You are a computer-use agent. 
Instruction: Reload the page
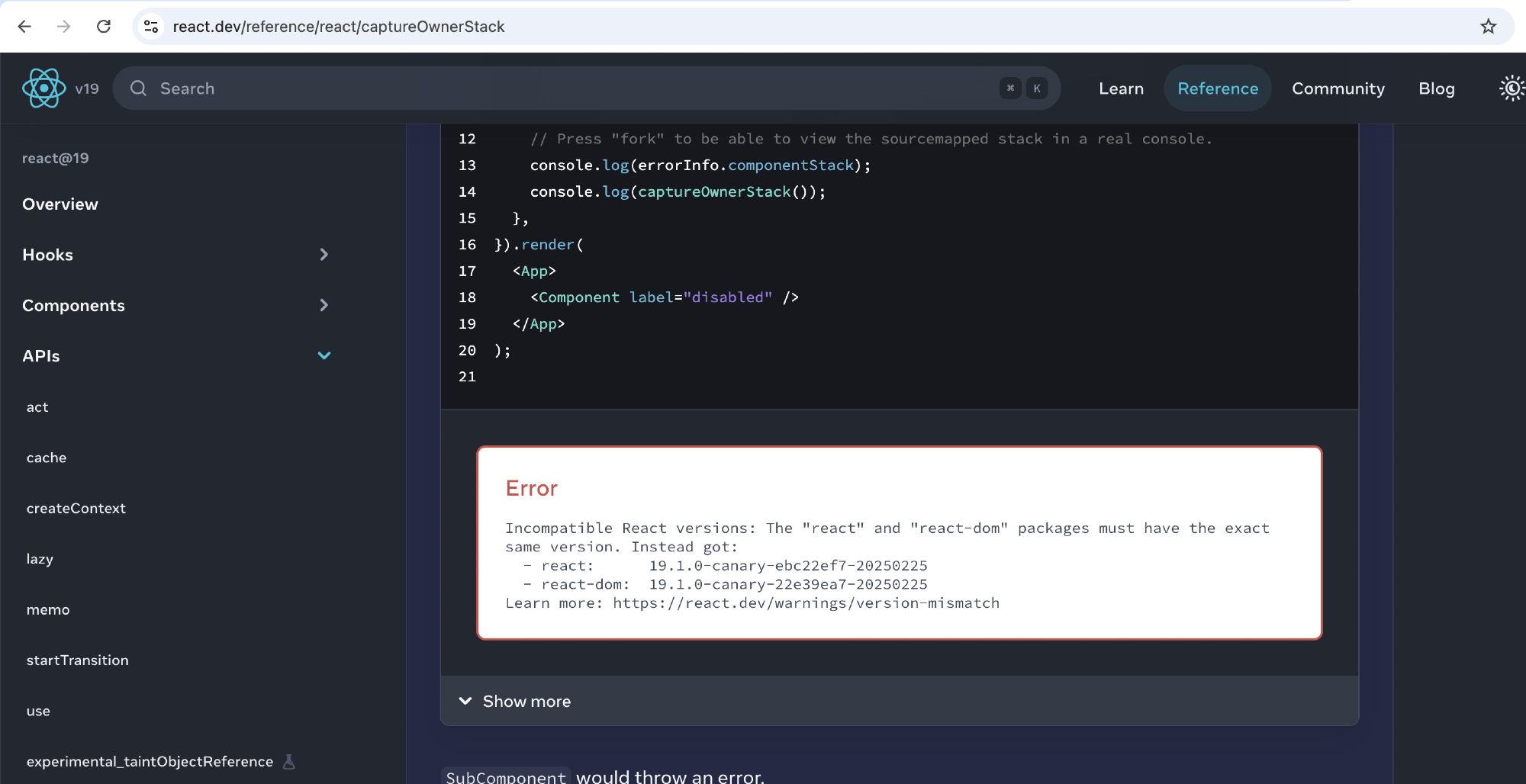pyautogui.click(x=104, y=27)
